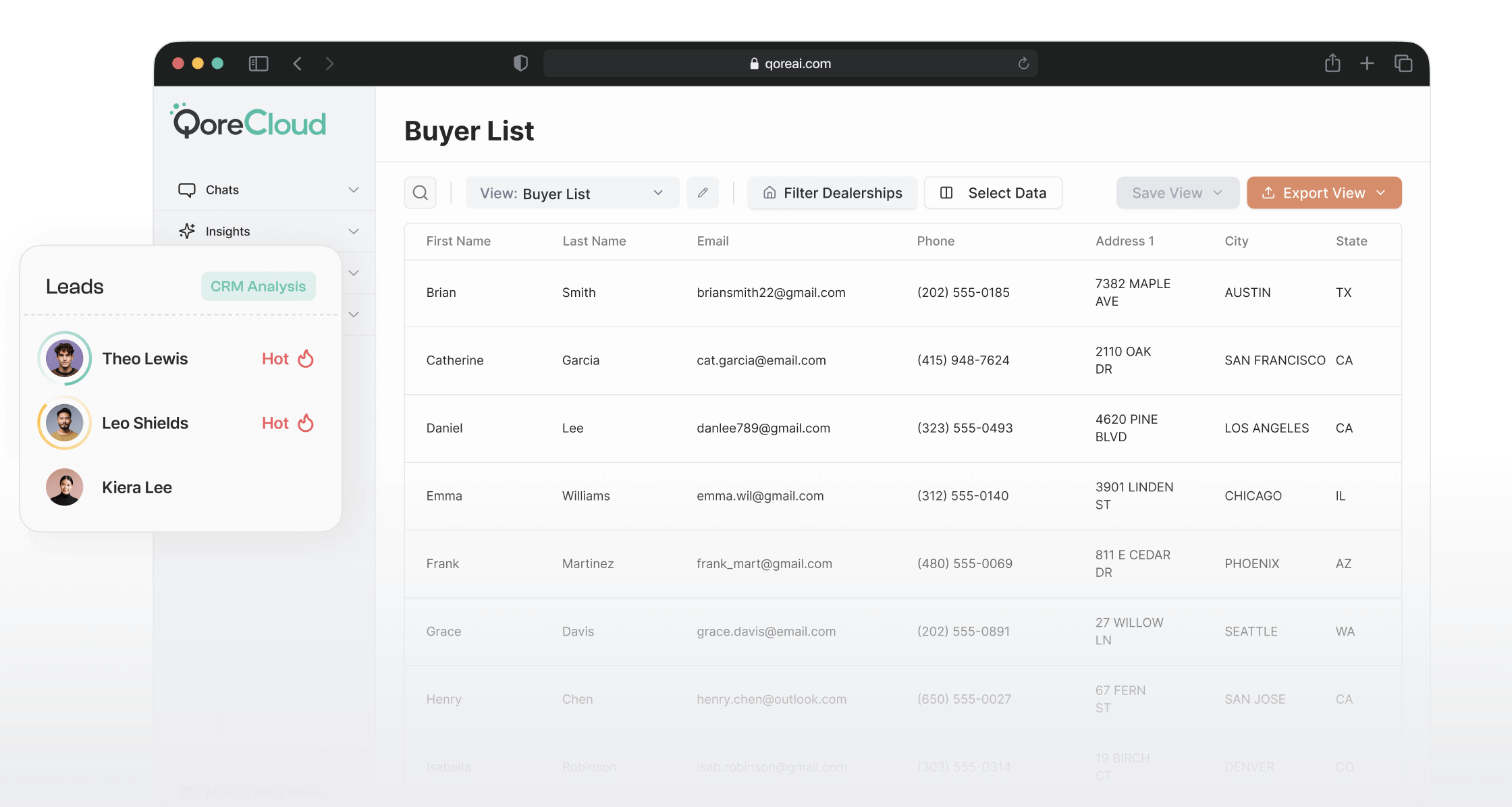This screenshot has height=807, width=1512.
Task: Click the Email column header
Action: coord(712,241)
